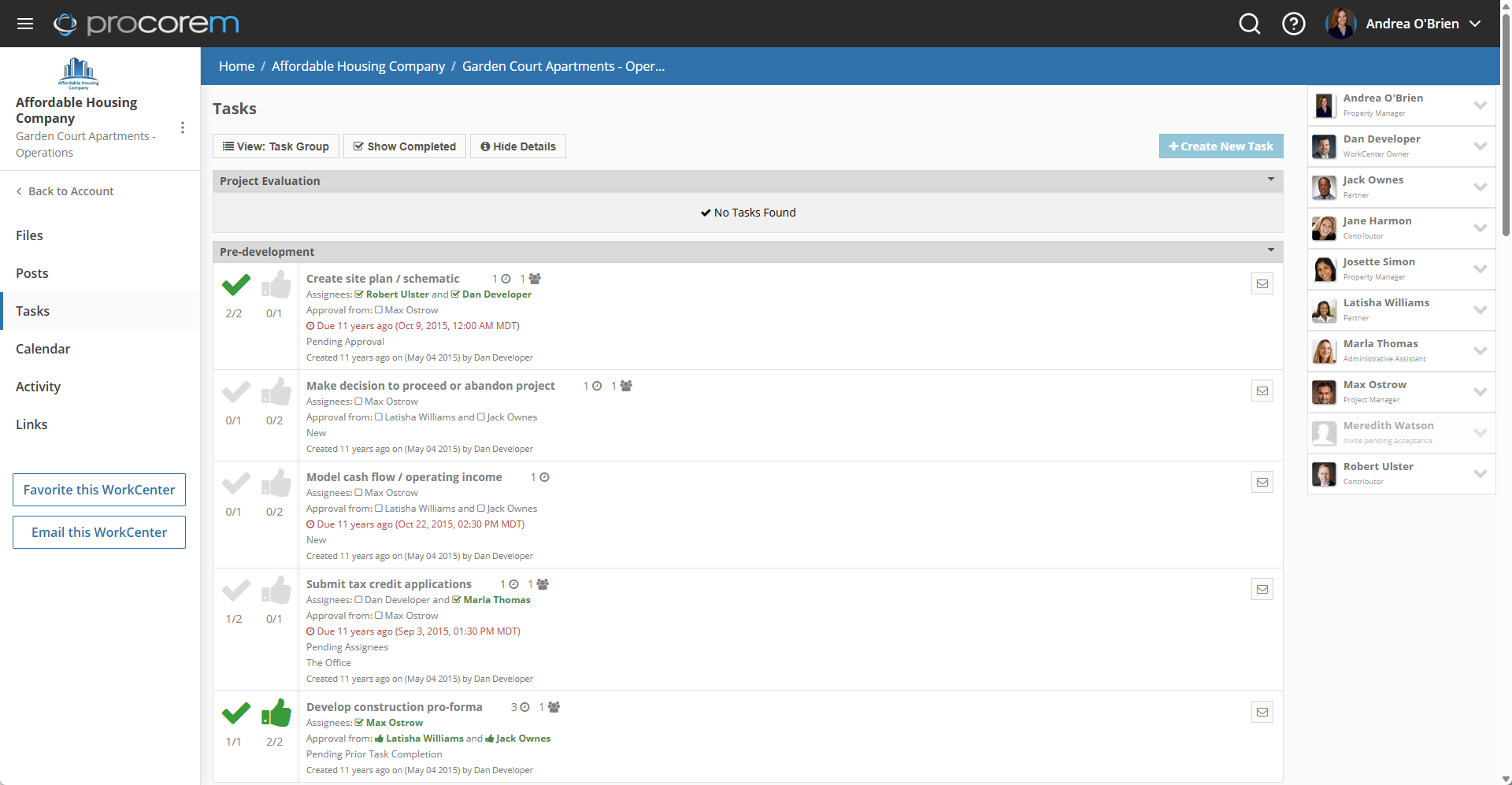This screenshot has height=785, width=1512.
Task: Click Andrea O'Brien's profile avatar in header
Action: (x=1341, y=24)
